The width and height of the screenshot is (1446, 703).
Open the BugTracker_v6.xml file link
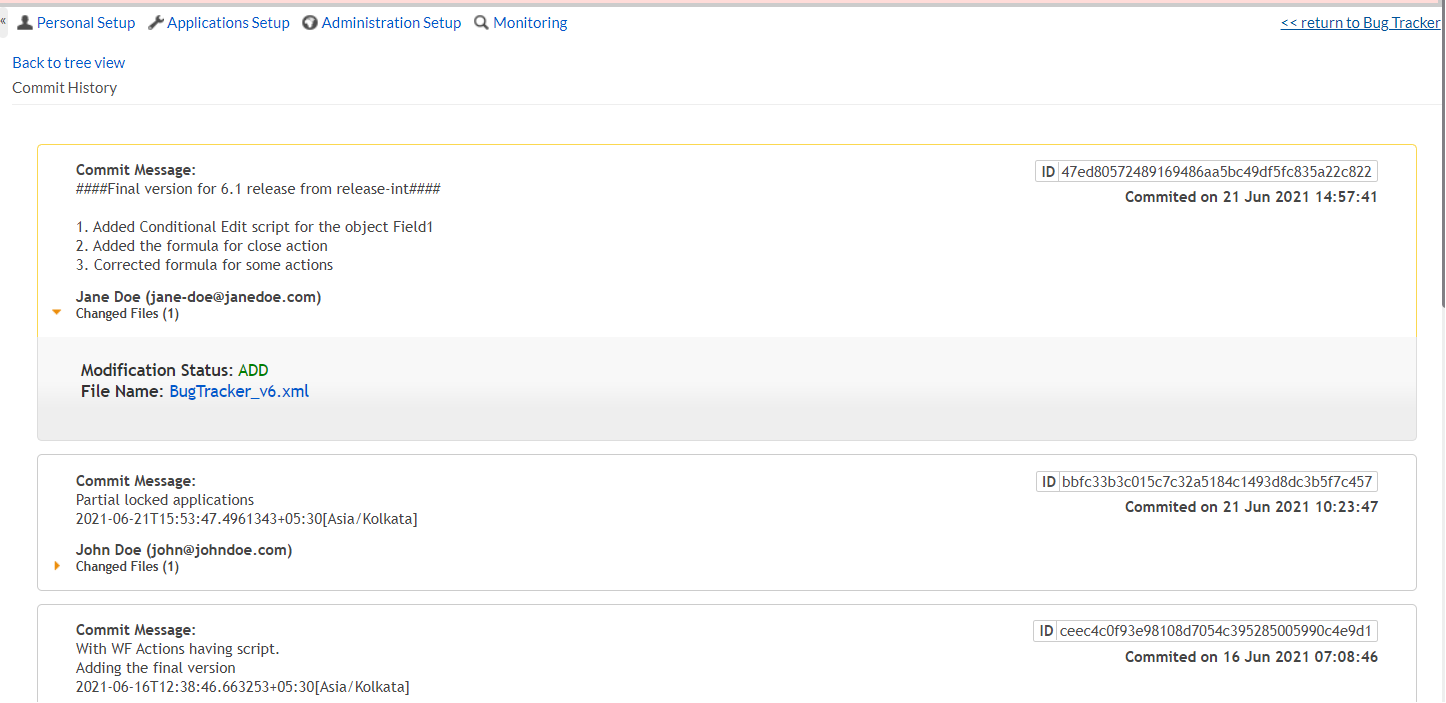tap(239, 391)
